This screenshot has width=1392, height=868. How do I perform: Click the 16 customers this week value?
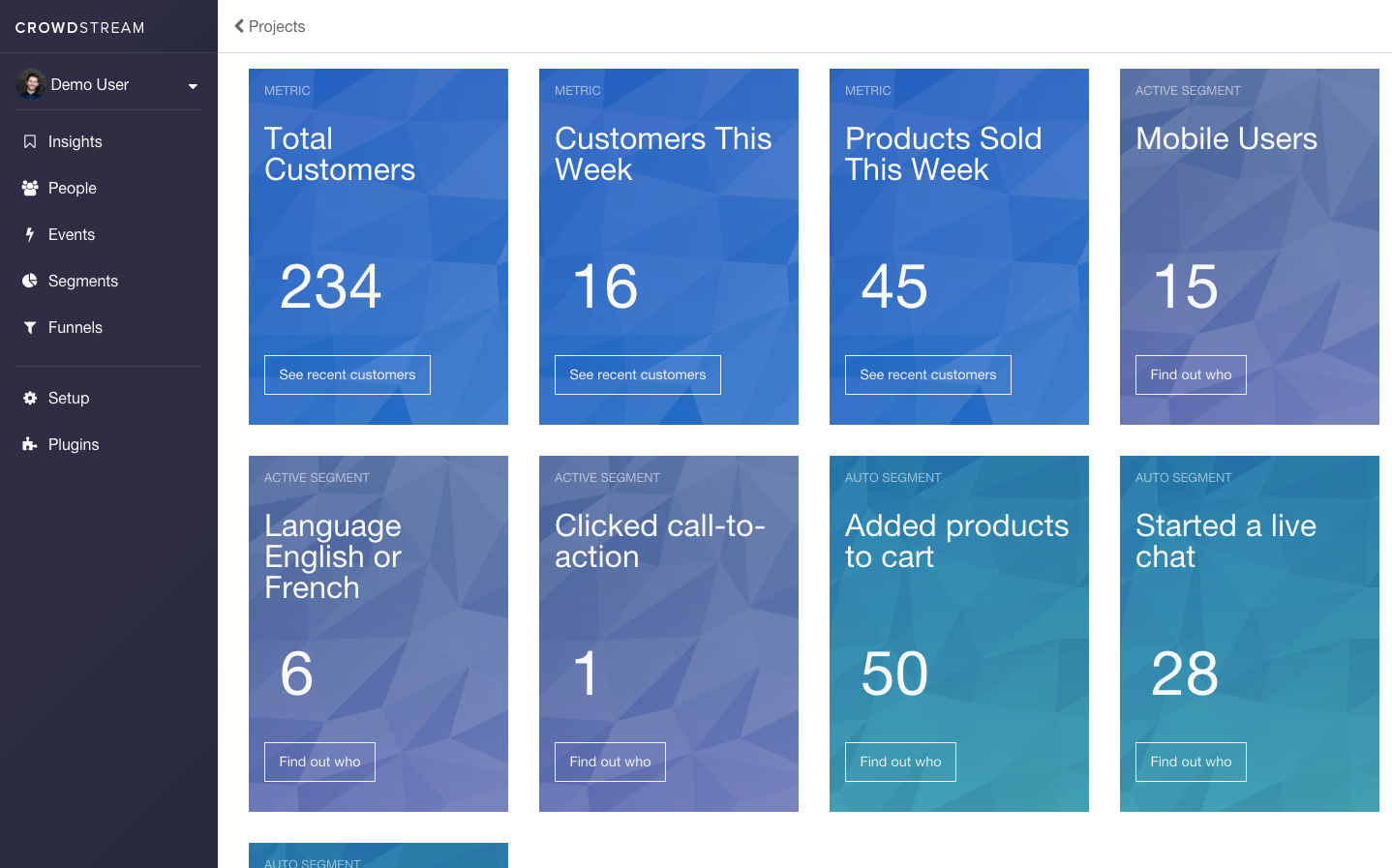click(x=606, y=286)
